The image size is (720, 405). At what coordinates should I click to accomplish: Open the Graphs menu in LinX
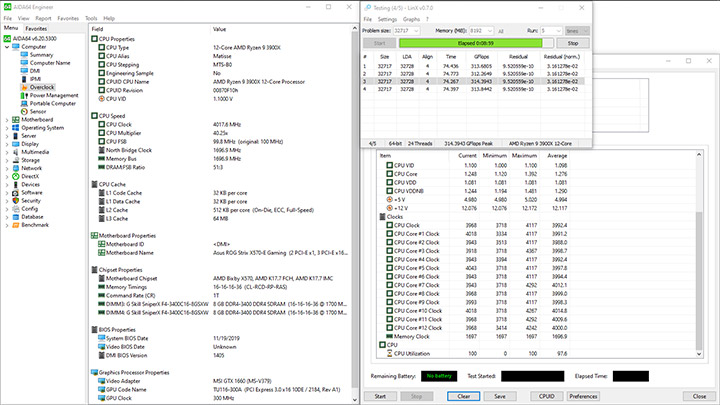tap(411, 19)
